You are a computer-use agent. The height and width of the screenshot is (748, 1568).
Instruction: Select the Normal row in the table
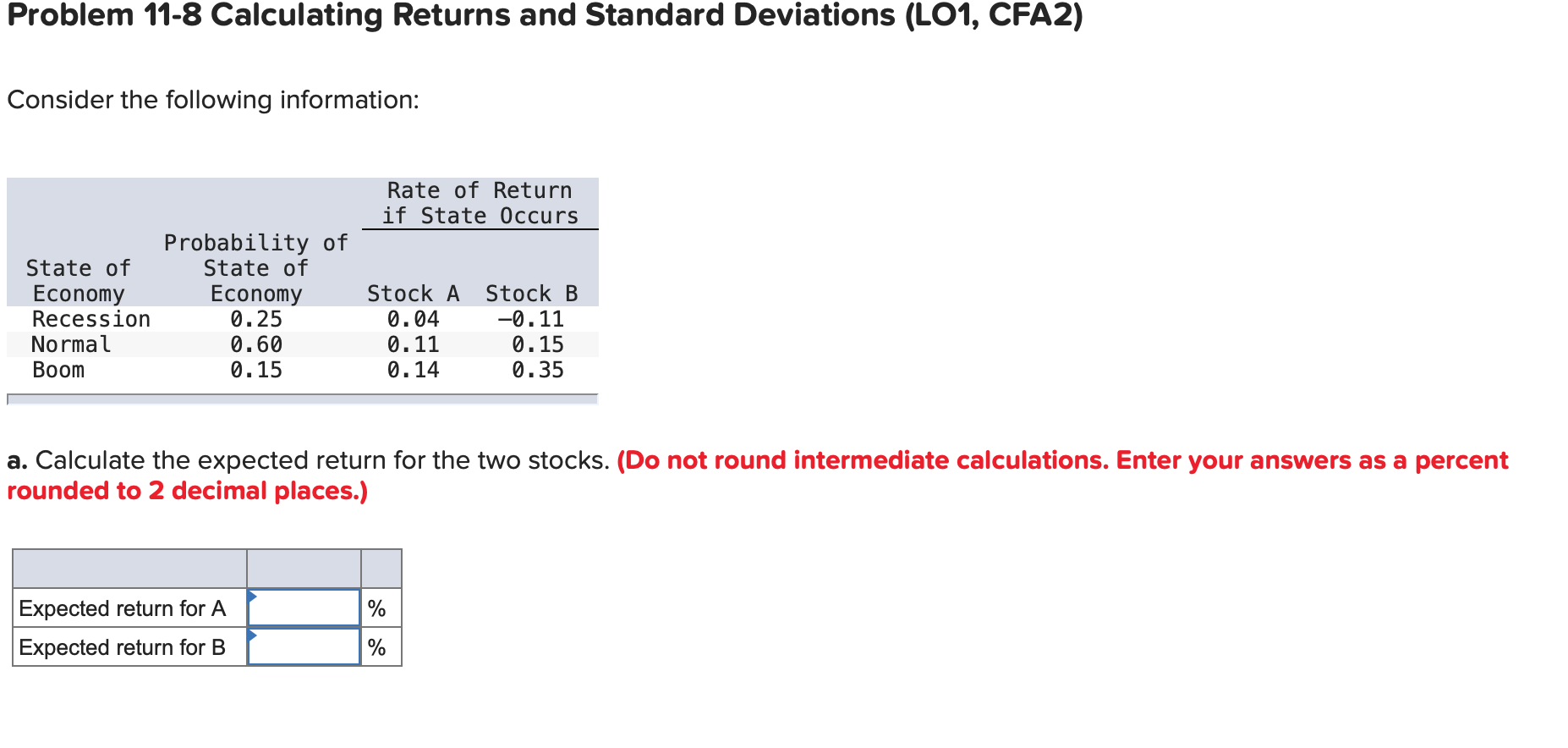pyautogui.click(x=71, y=344)
